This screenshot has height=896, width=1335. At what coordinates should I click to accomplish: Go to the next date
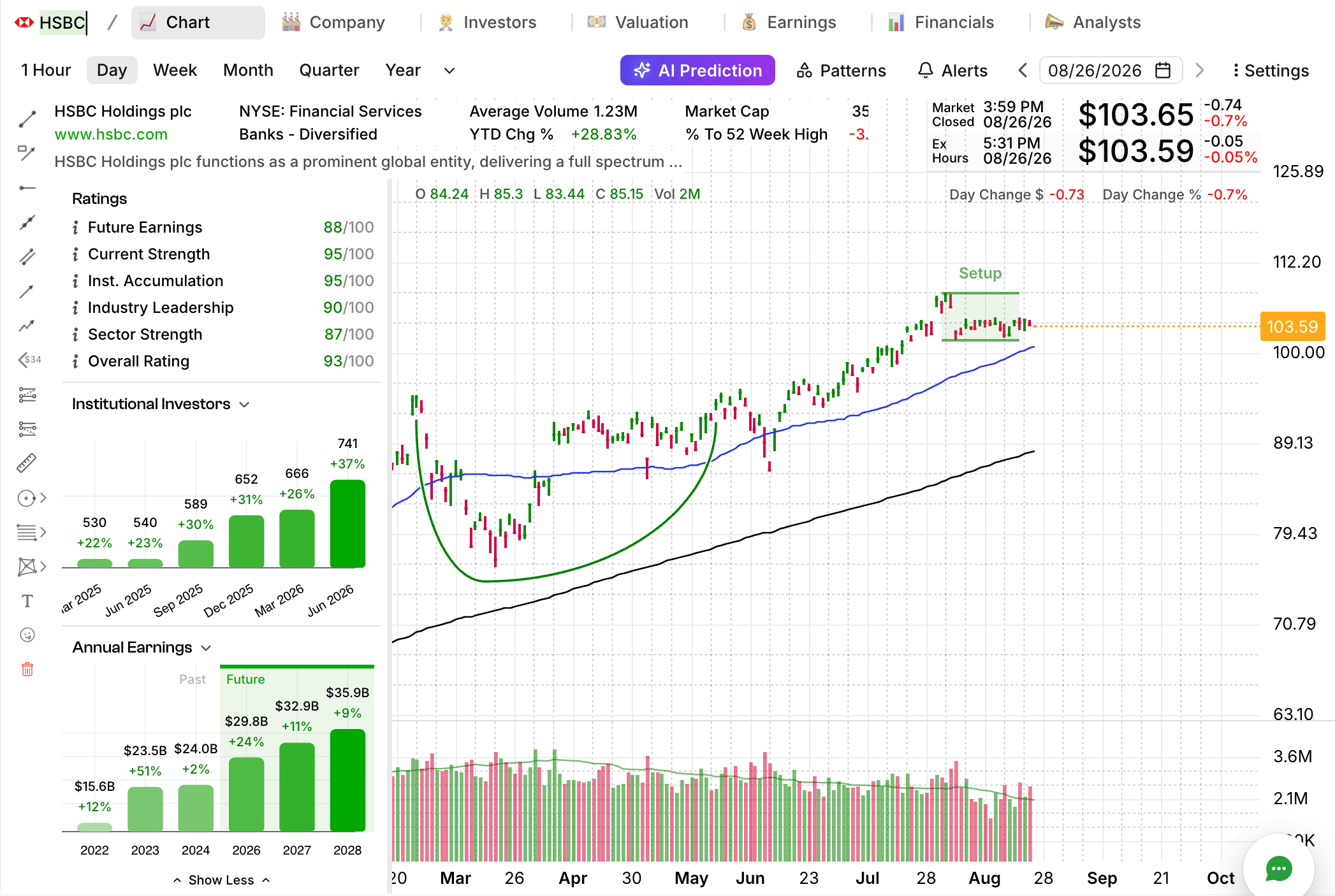[x=1199, y=70]
